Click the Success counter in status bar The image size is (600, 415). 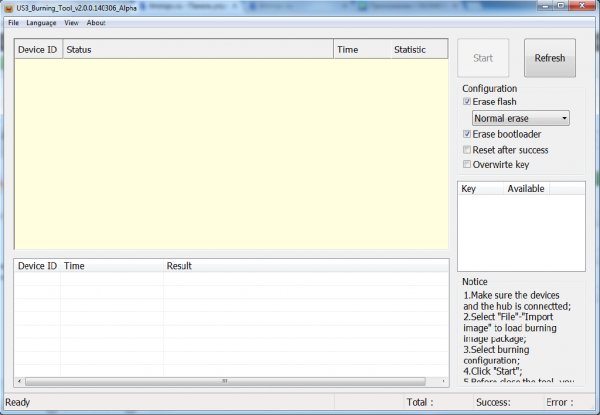[x=493, y=402]
